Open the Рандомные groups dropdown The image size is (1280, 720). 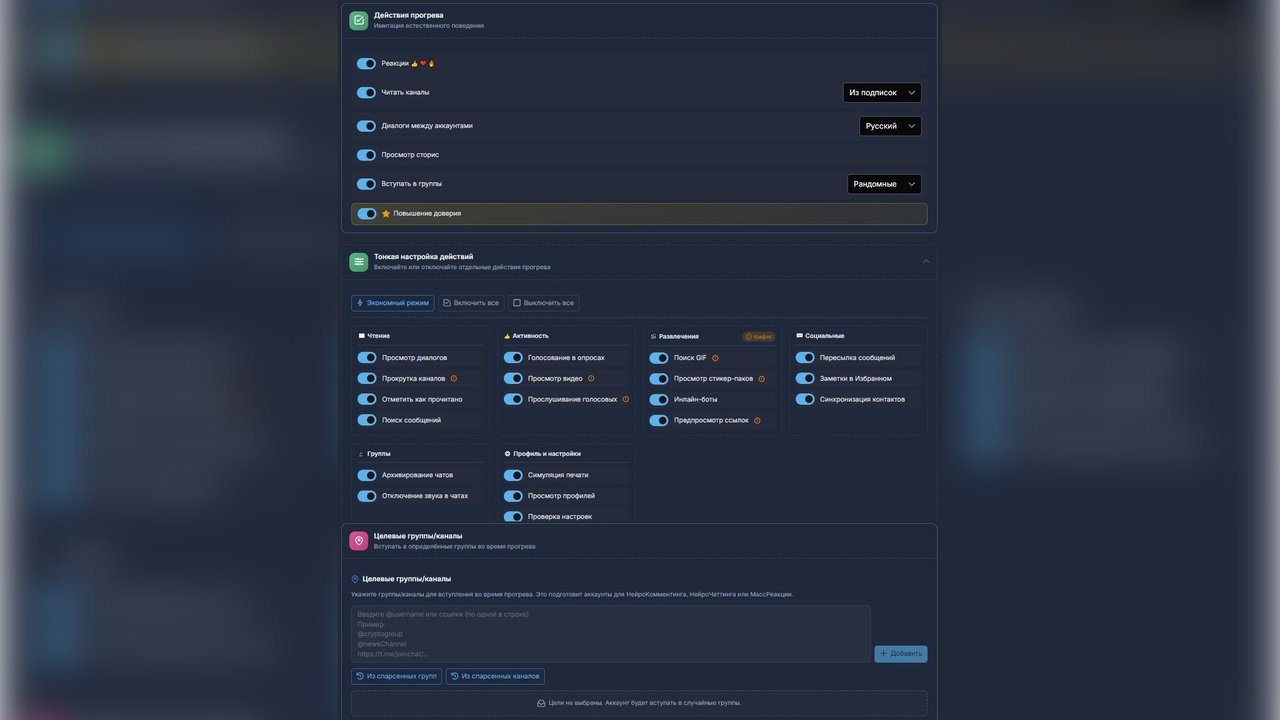coord(884,184)
